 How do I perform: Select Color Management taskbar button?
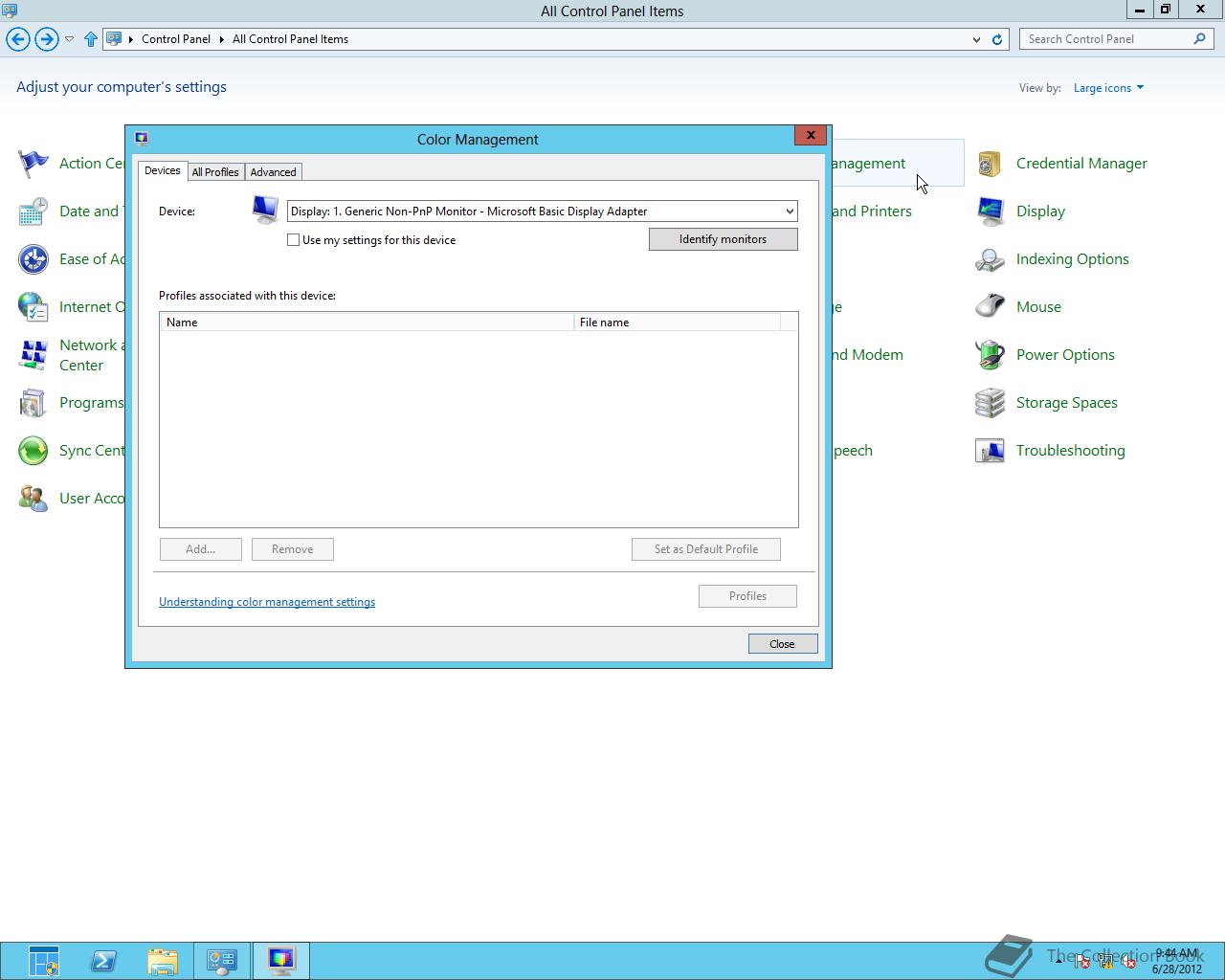point(281,961)
